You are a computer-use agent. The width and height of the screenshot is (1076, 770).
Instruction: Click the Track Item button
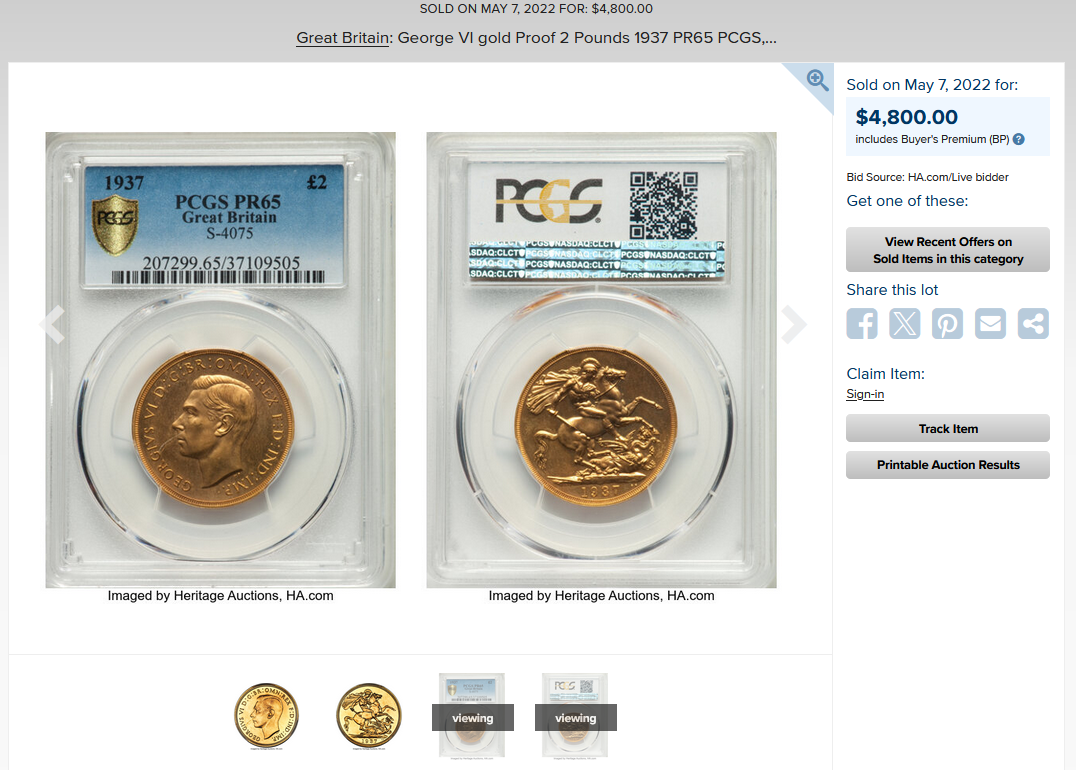tap(948, 428)
